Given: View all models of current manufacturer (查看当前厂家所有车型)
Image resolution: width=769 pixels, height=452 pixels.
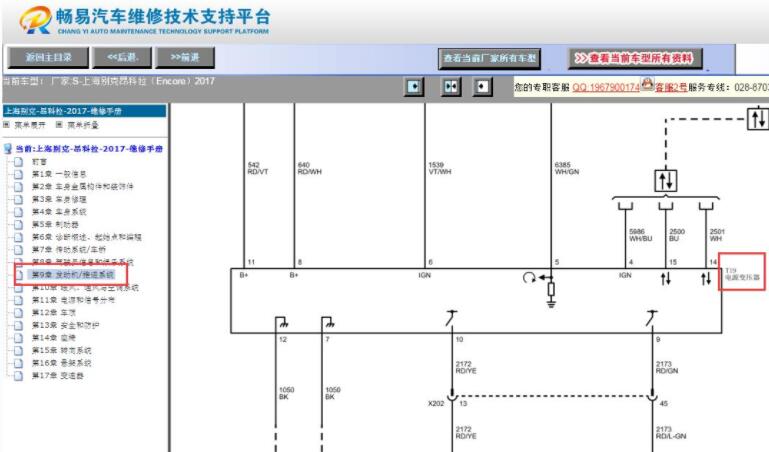Looking at the screenshot, I should [x=489, y=58].
